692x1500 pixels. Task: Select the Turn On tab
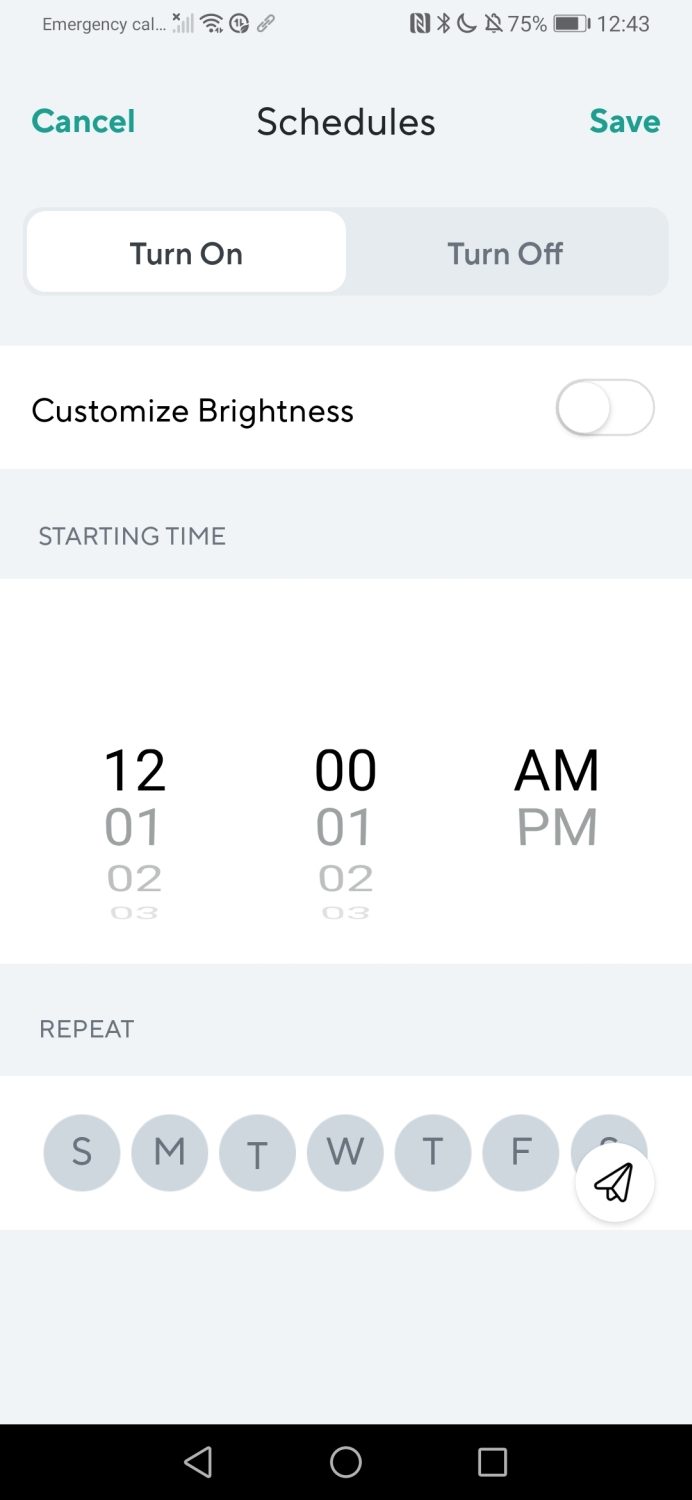tap(186, 253)
